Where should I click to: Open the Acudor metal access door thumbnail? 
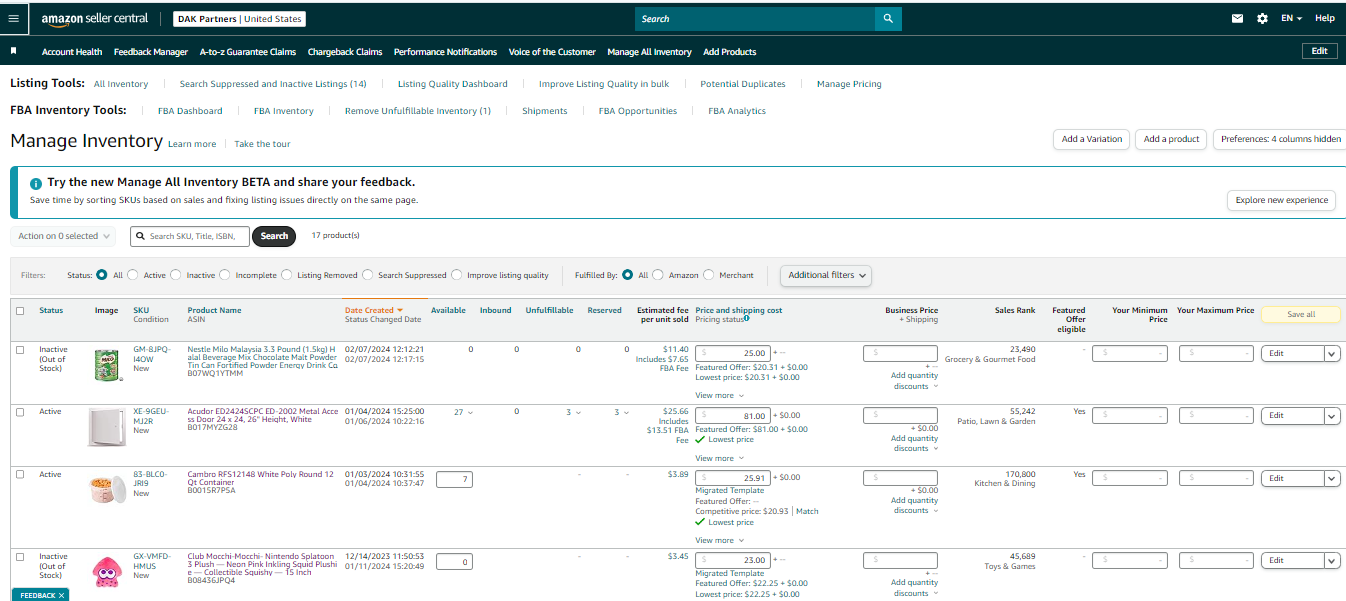(105, 427)
